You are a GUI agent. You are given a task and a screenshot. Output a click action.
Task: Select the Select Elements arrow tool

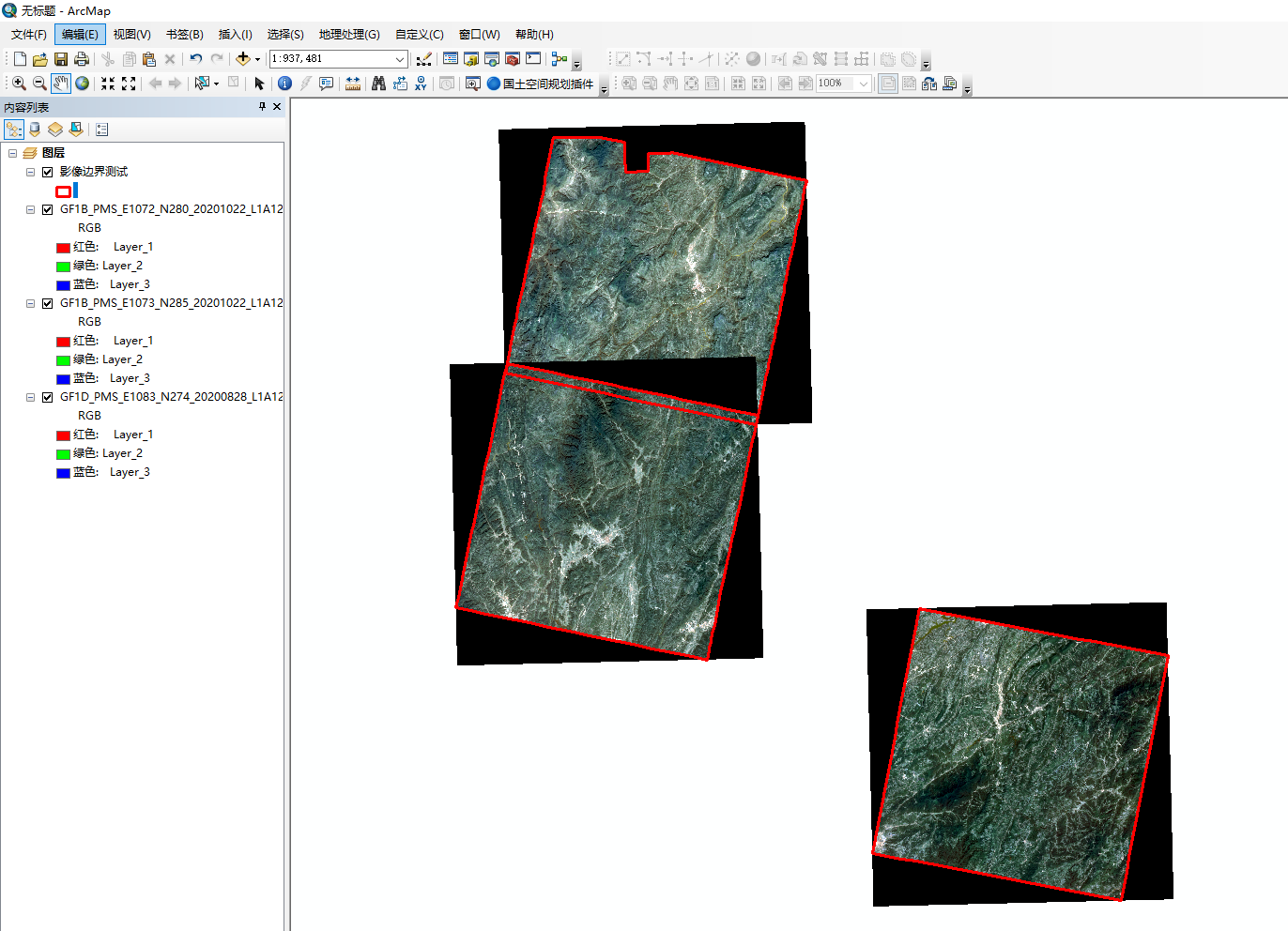coord(260,84)
